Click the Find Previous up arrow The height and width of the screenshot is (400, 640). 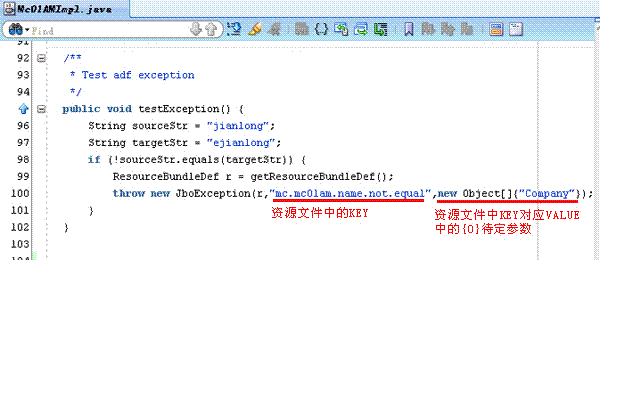211,29
